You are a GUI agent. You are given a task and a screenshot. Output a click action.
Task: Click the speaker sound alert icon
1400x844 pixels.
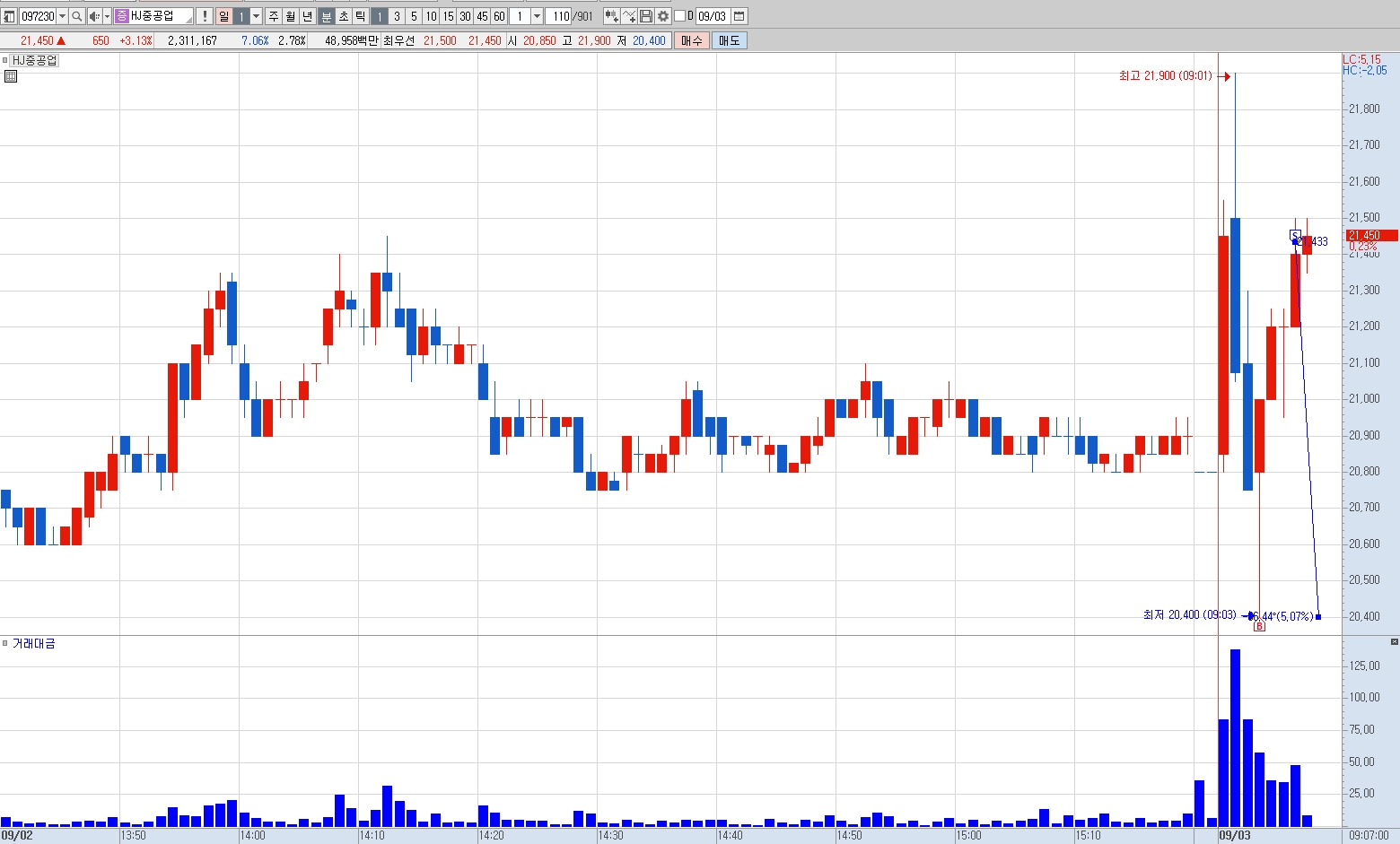click(x=93, y=16)
